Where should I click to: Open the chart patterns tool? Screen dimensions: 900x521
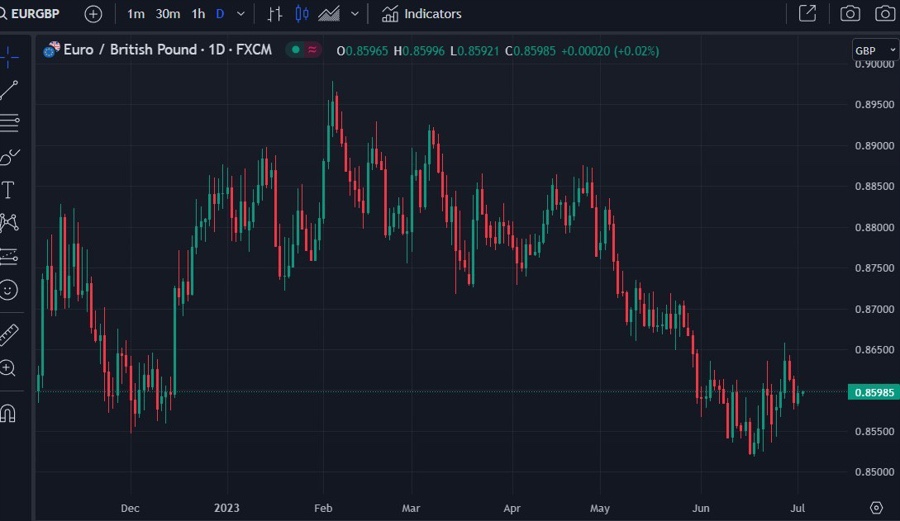9,223
